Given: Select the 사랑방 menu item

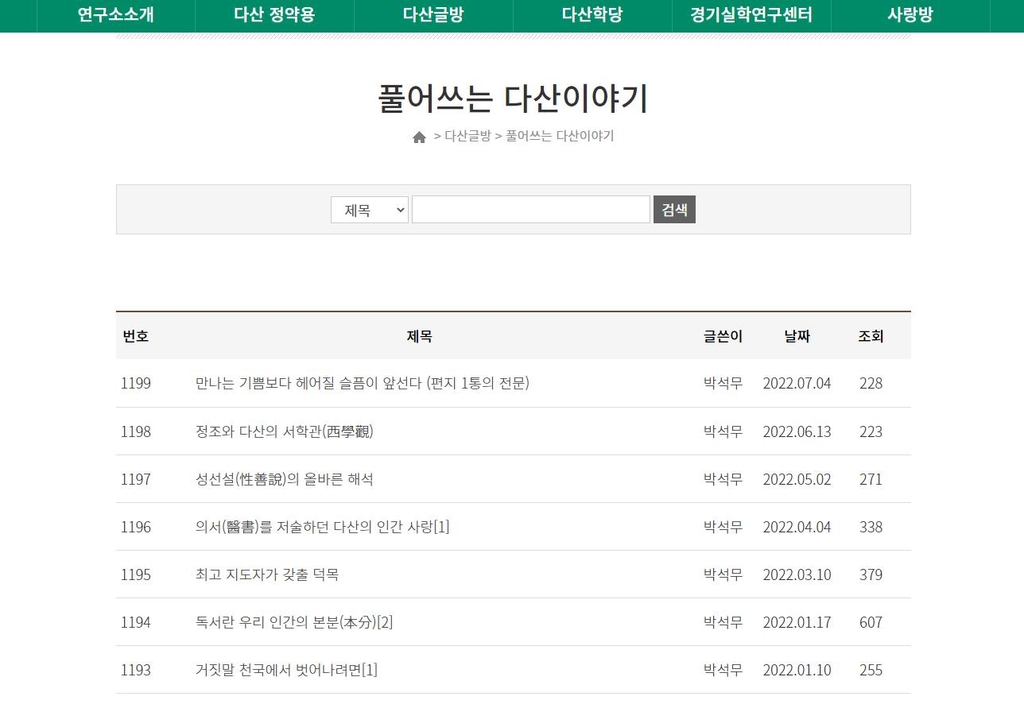Looking at the screenshot, I should click(910, 15).
